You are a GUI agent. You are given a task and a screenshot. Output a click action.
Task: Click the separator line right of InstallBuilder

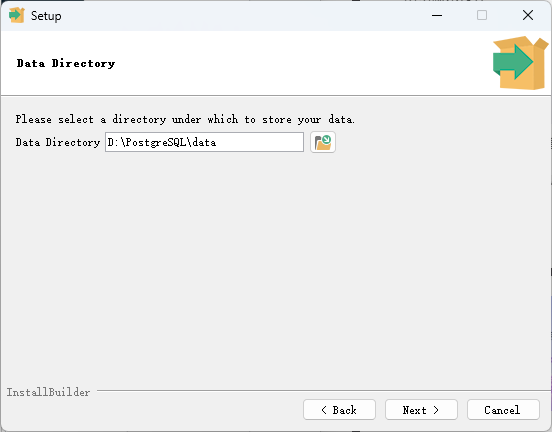point(324,390)
